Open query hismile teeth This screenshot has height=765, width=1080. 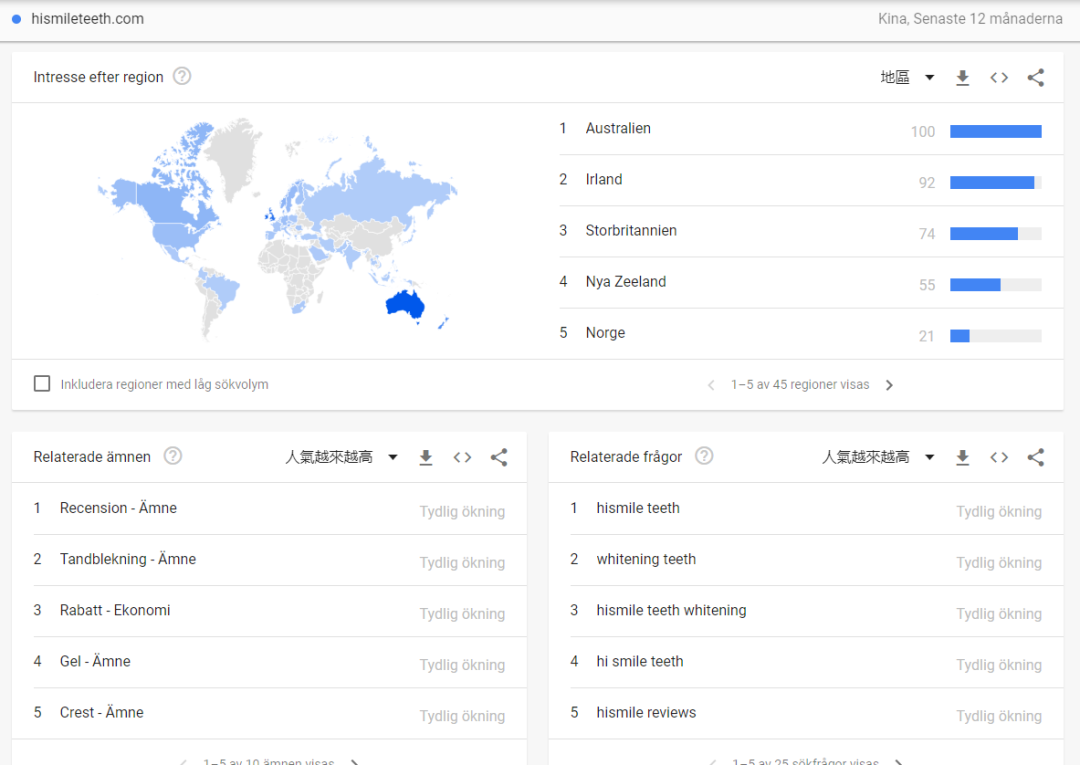click(638, 508)
